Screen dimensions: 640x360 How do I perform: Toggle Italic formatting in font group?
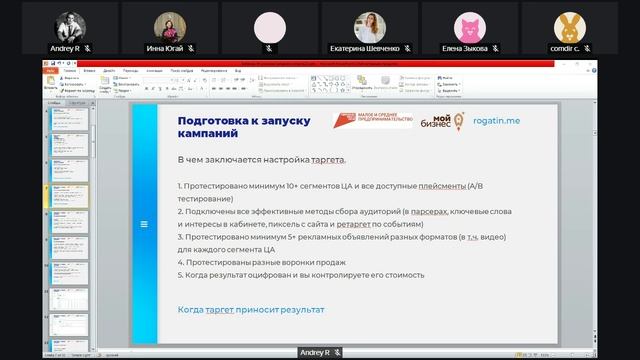pos(153,89)
